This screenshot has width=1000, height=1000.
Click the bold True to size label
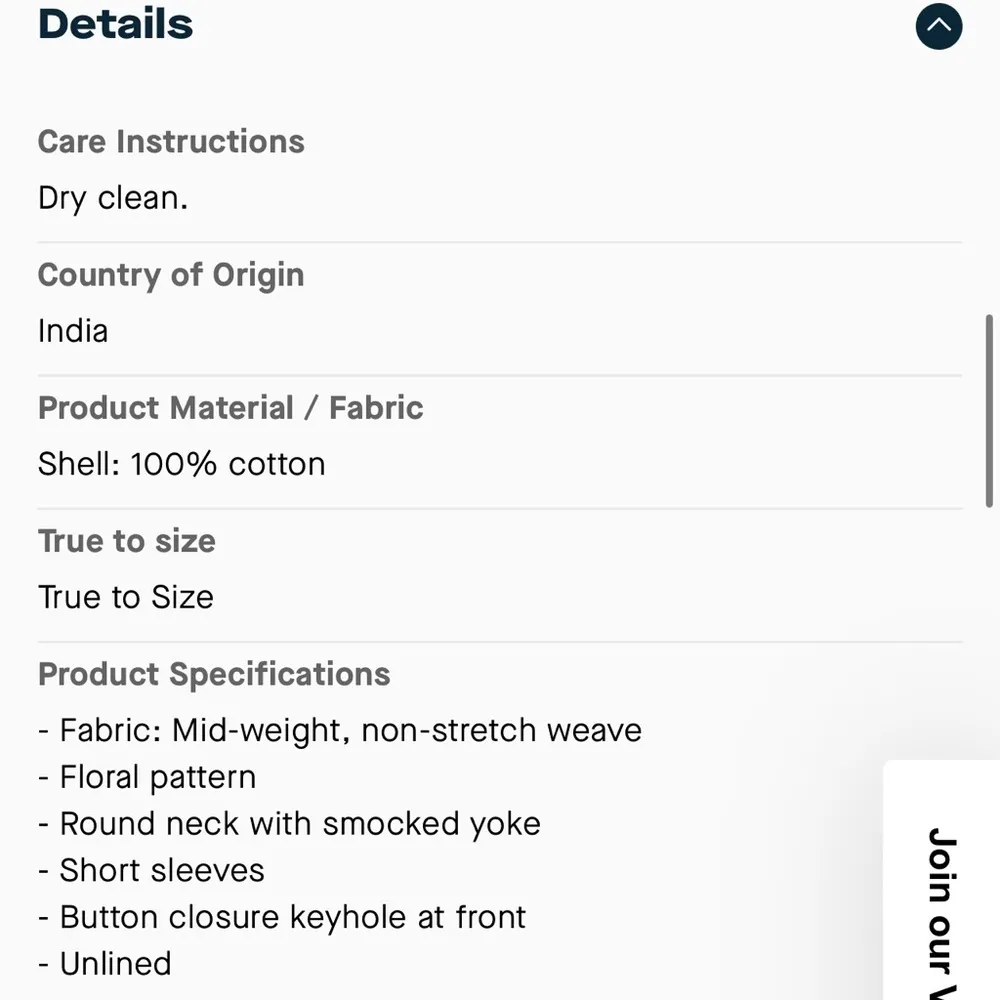click(127, 541)
